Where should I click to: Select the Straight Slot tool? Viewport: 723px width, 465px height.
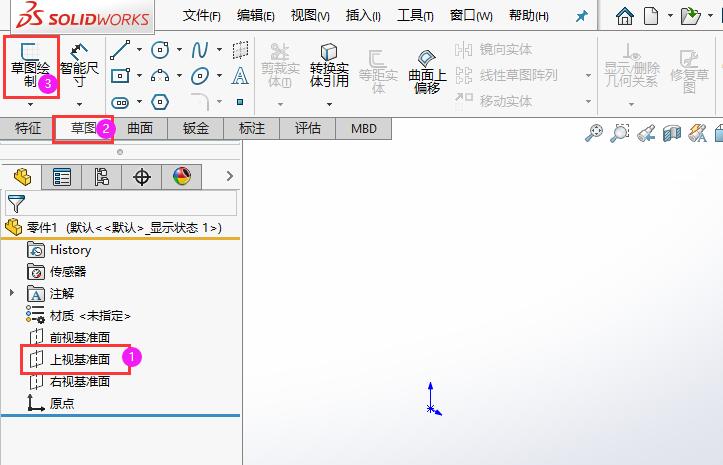[x=120, y=102]
